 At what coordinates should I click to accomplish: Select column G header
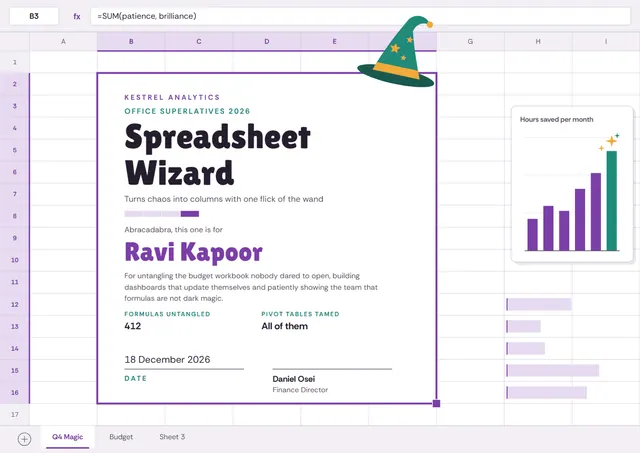coord(470,41)
